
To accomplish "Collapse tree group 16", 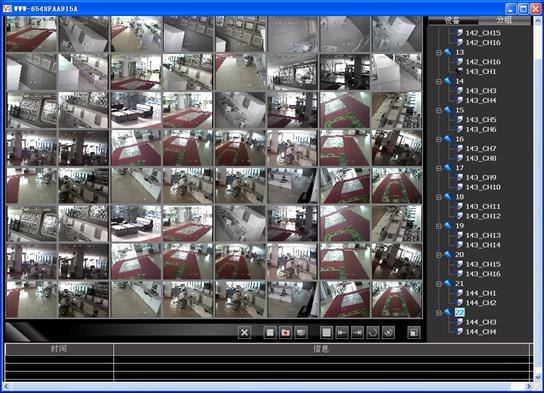I will point(439,139).
